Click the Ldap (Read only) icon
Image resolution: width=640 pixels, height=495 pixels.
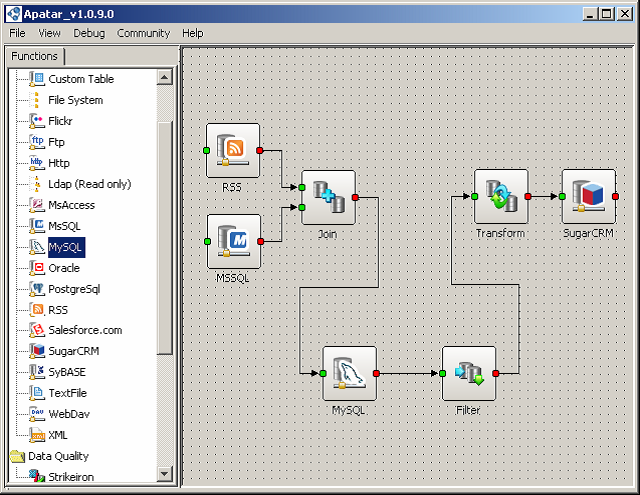[x=37, y=184]
